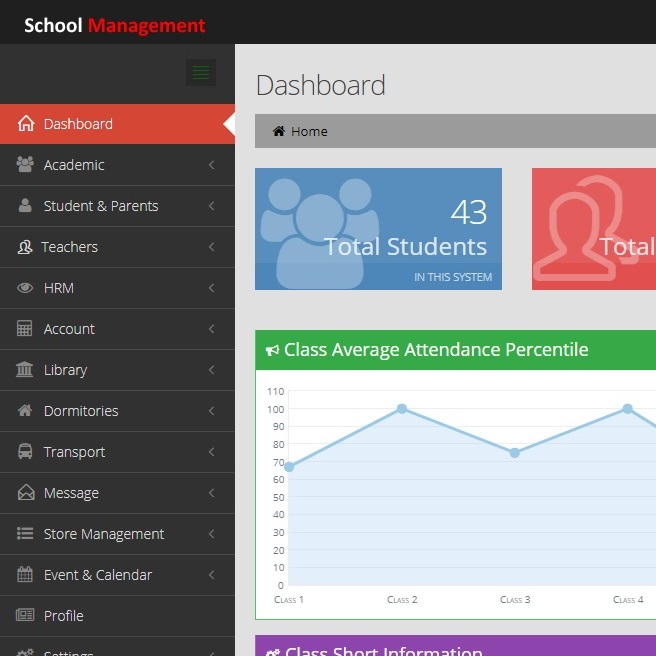Viewport: 656px width, 656px height.
Task: Open the HRM menu label
Action: tap(59, 288)
